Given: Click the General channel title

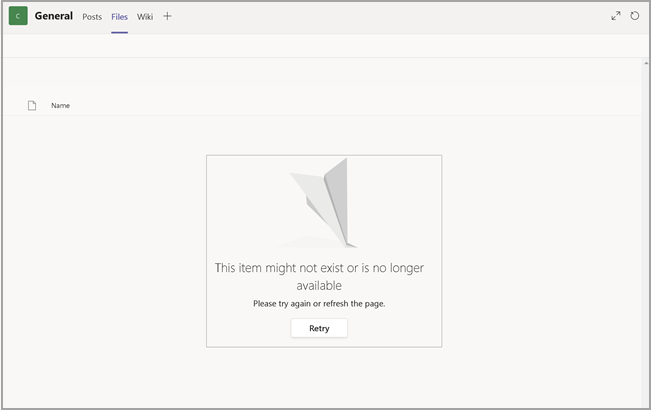Looking at the screenshot, I should tap(54, 16).
